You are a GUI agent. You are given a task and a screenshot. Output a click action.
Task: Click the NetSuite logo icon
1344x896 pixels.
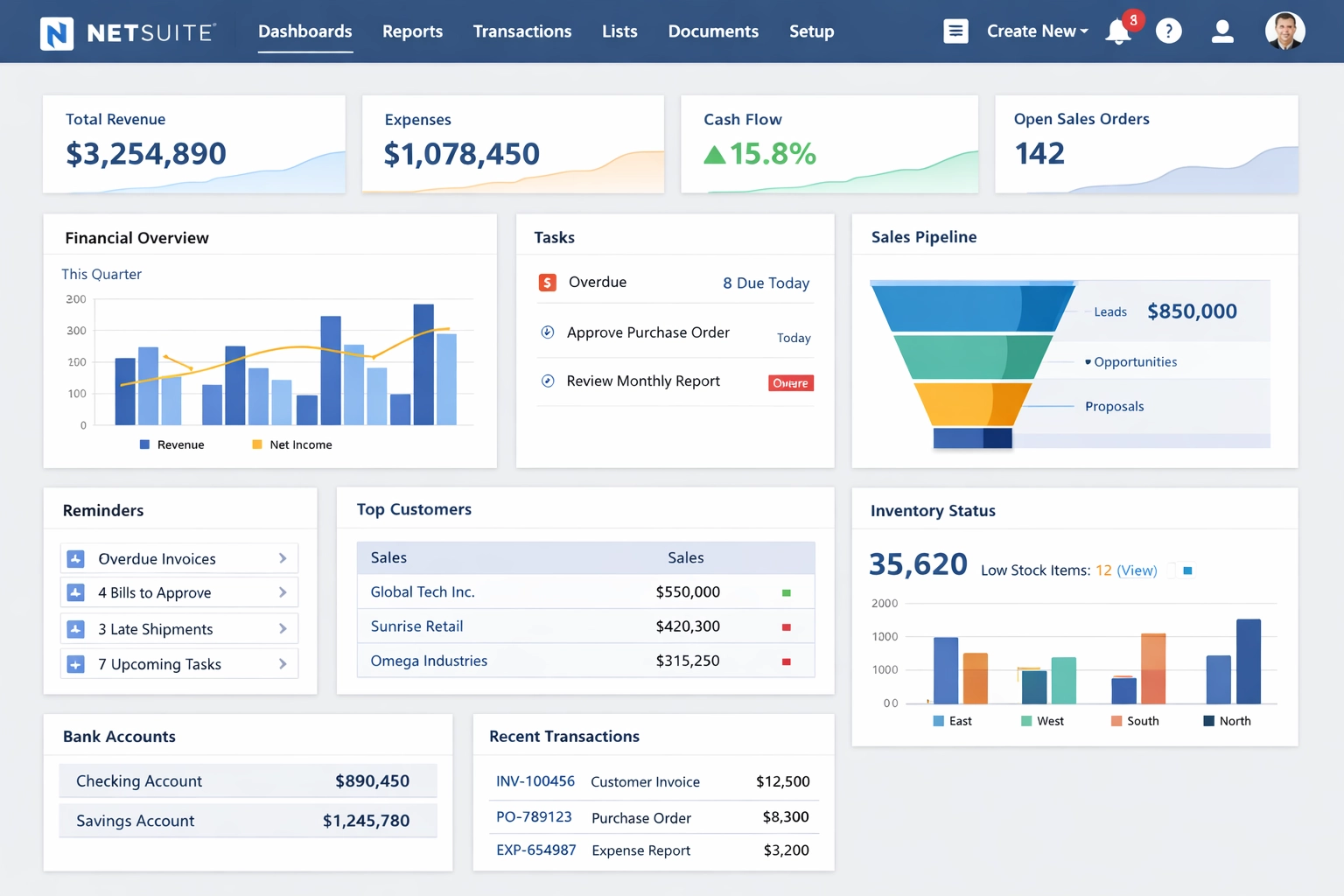tap(56, 31)
